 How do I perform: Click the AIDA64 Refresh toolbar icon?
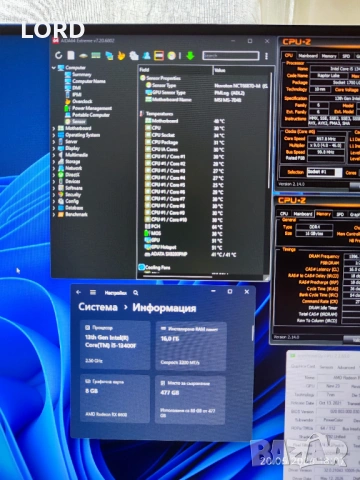coord(59,55)
